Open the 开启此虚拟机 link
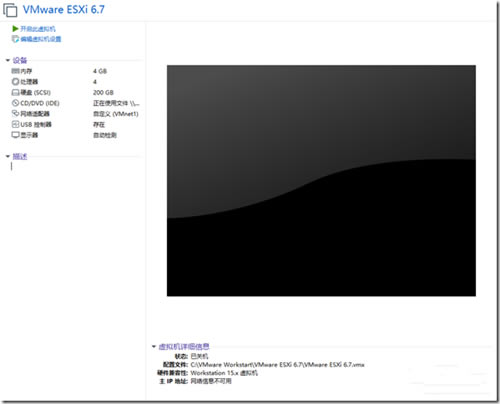Image resolution: width=500 pixels, height=404 pixels. [x=38, y=29]
